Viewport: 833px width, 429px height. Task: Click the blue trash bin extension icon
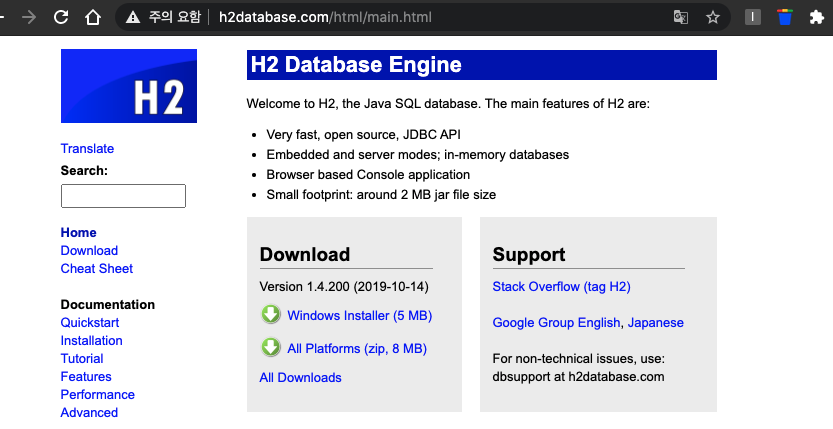pos(785,17)
